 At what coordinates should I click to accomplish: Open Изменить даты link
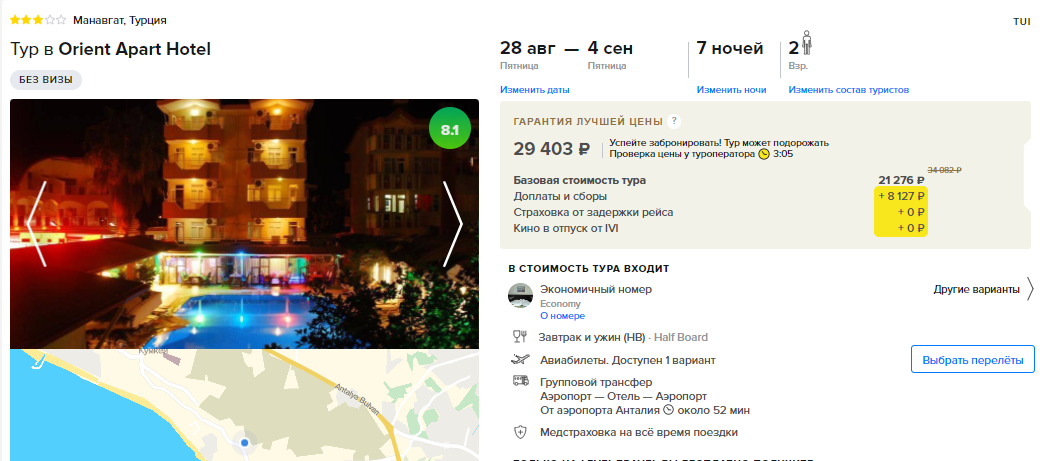(x=535, y=90)
